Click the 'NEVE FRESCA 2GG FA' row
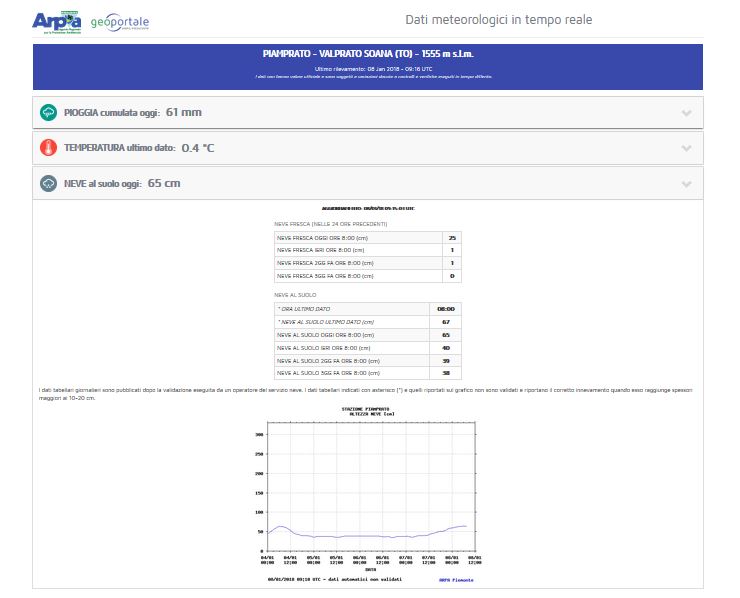Screen dimensions: 740x598 pyautogui.click(x=368, y=263)
